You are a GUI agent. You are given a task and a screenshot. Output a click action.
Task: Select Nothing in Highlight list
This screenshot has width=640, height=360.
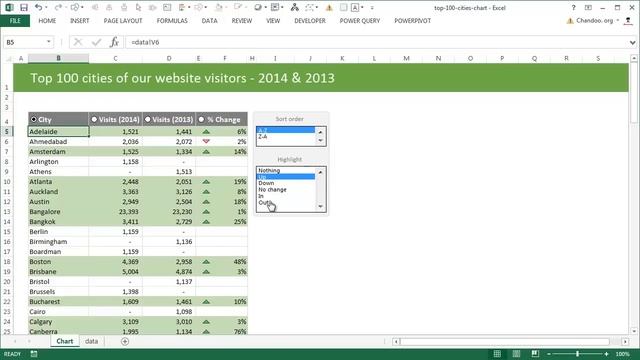click(x=286, y=170)
